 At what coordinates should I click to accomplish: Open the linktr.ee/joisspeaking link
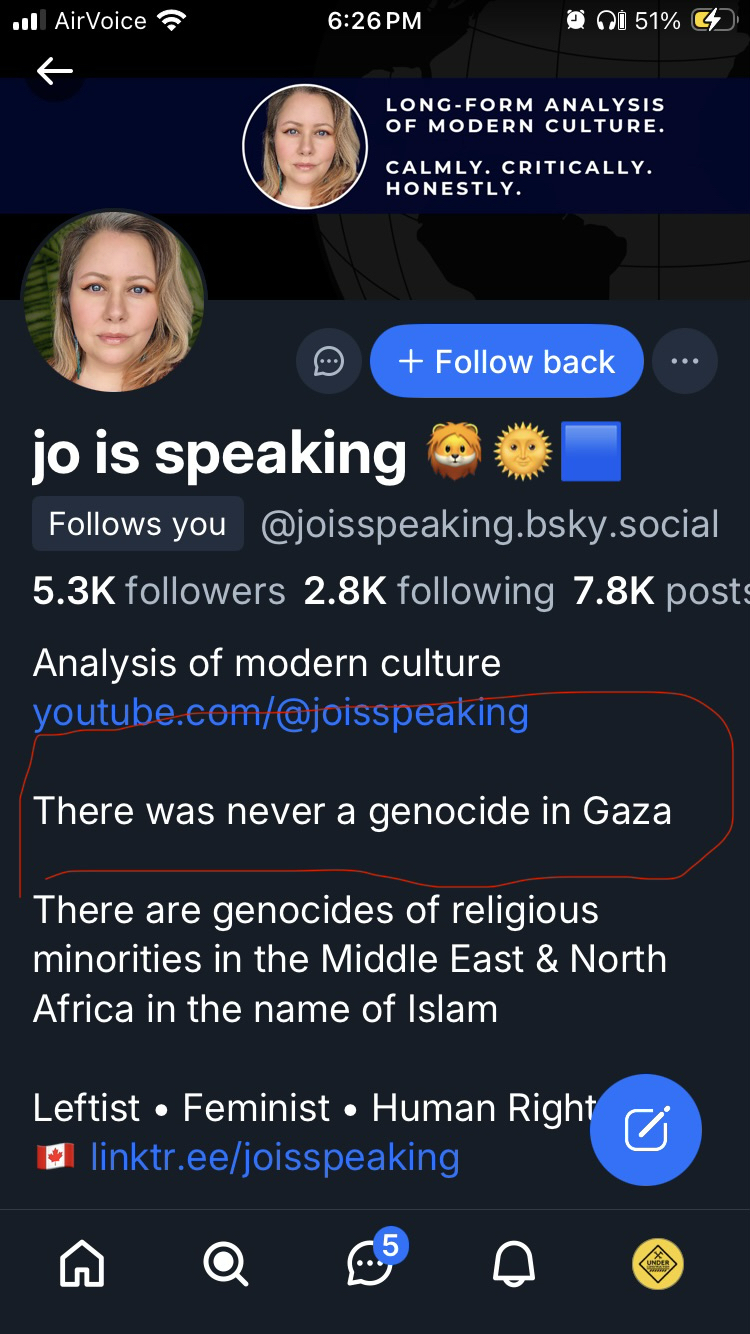[x=274, y=1157]
